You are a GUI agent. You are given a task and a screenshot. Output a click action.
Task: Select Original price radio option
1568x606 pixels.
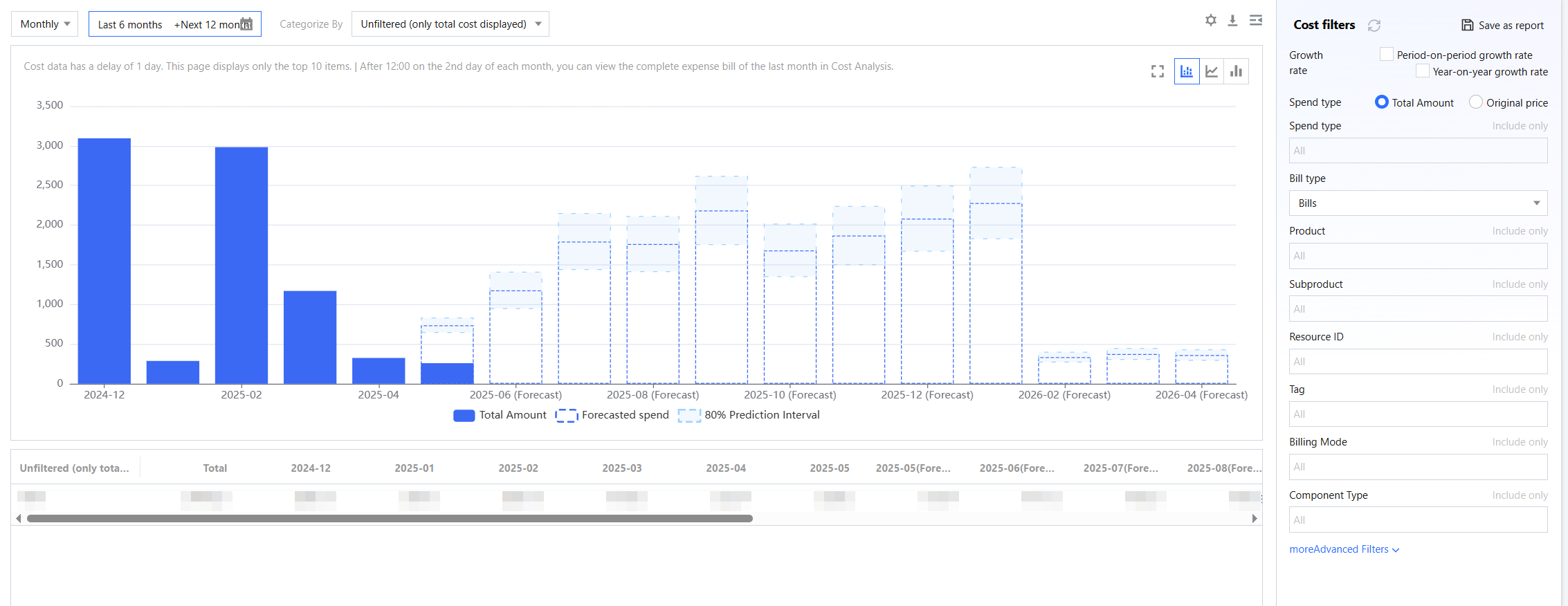1475,102
